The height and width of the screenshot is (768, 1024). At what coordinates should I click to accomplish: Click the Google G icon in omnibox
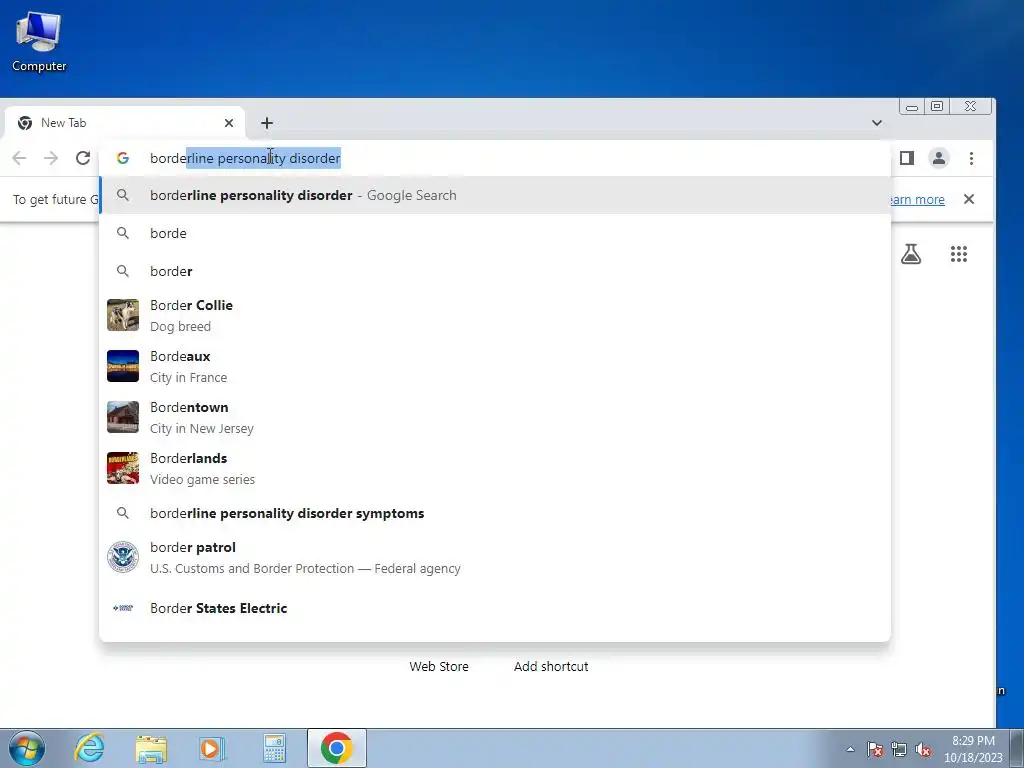pos(123,158)
